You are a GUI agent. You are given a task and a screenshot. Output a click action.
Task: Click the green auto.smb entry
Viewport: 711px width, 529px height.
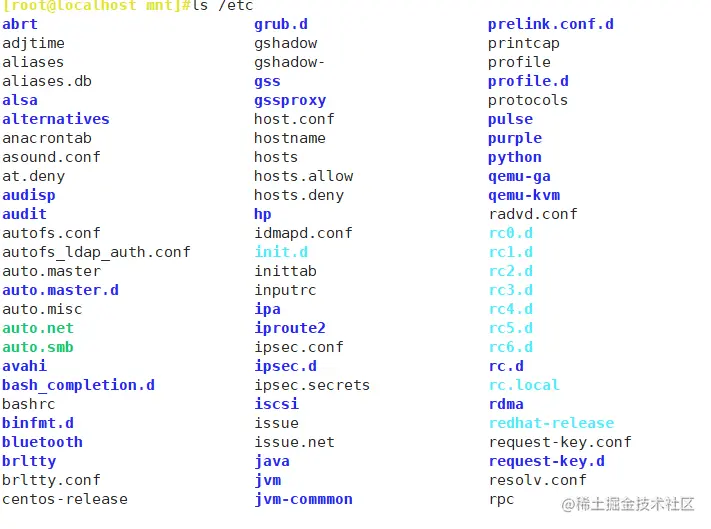tap(38, 347)
